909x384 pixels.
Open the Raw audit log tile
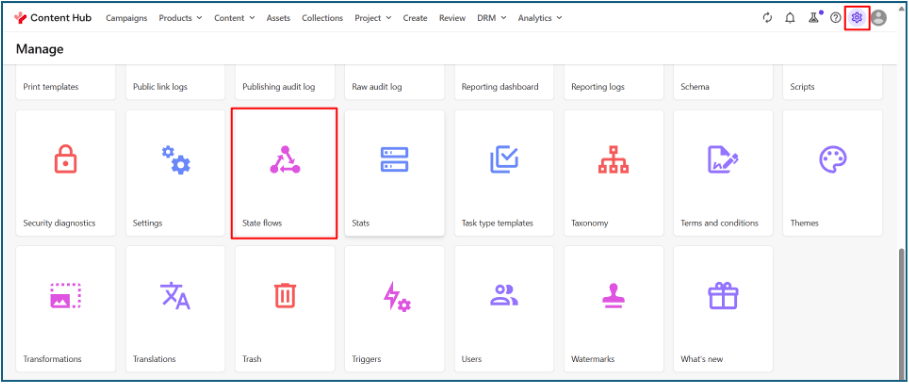tap(394, 83)
